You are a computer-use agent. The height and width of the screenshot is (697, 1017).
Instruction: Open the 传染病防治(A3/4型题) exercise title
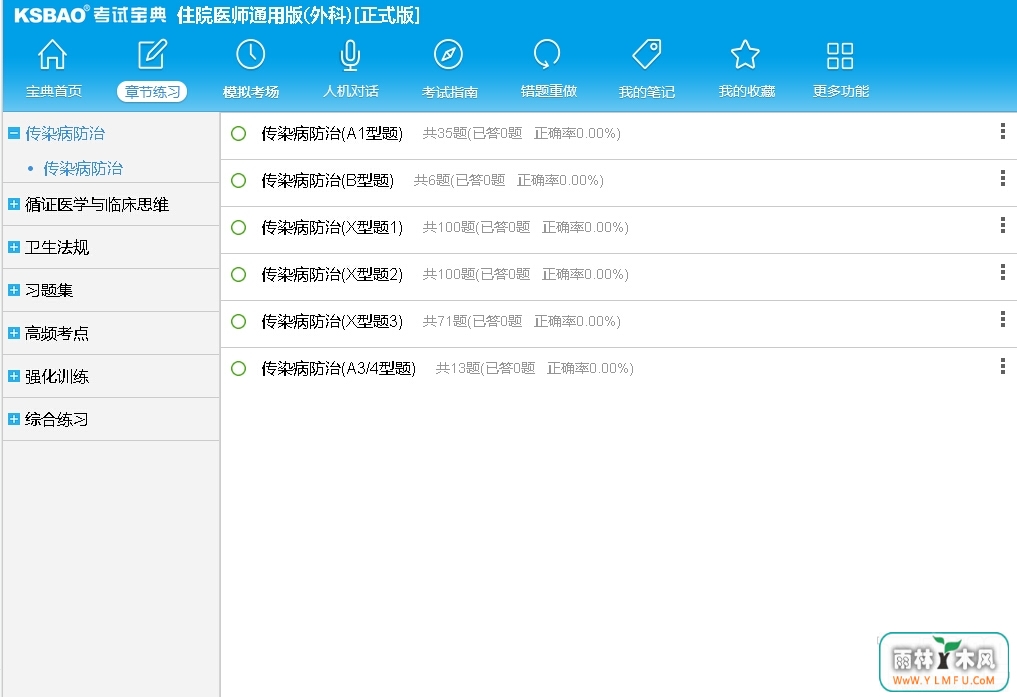click(x=339, y=368)
